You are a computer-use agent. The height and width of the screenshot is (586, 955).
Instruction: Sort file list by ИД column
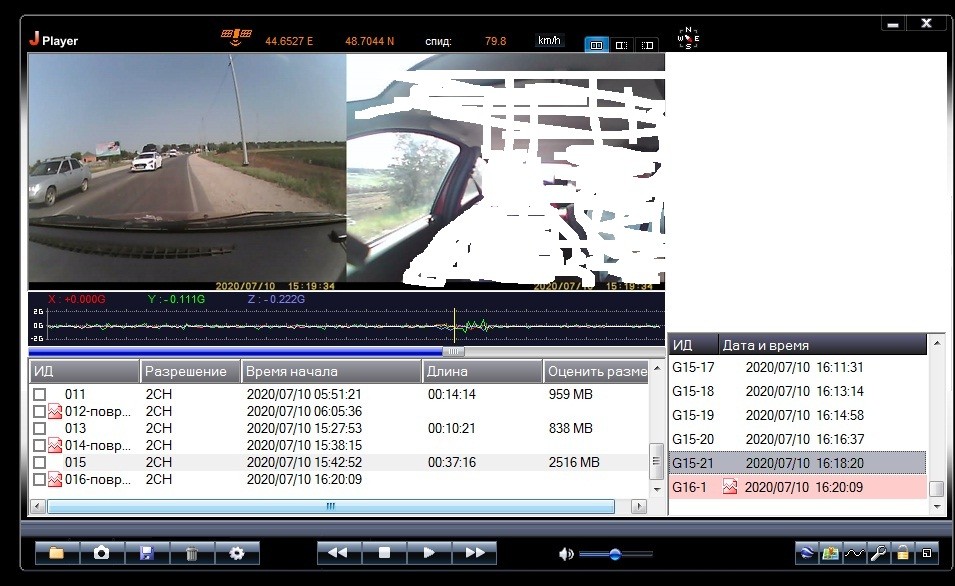(x=84, y=371)
